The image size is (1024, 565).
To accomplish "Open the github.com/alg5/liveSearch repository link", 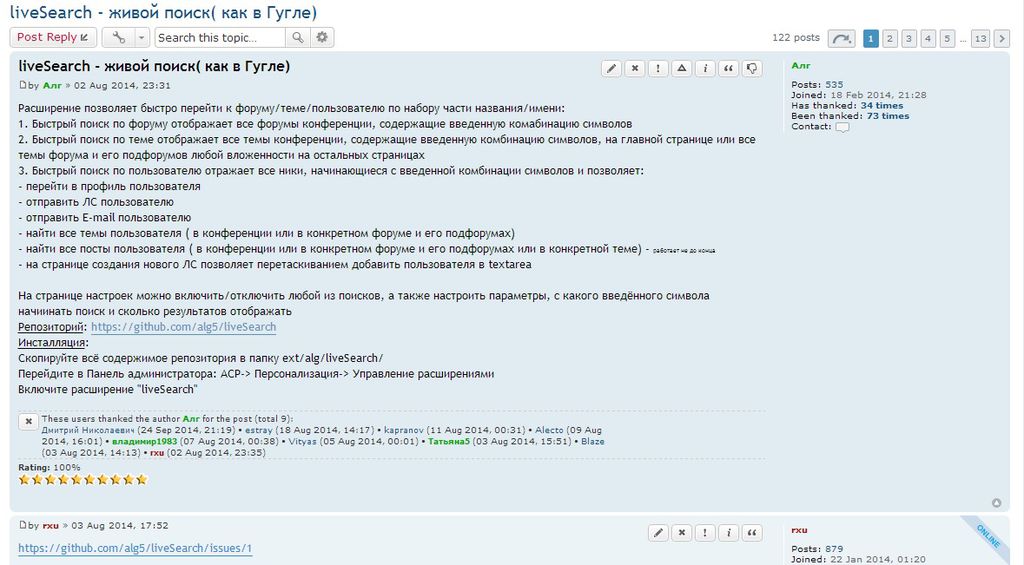I will tap(183, 327).
